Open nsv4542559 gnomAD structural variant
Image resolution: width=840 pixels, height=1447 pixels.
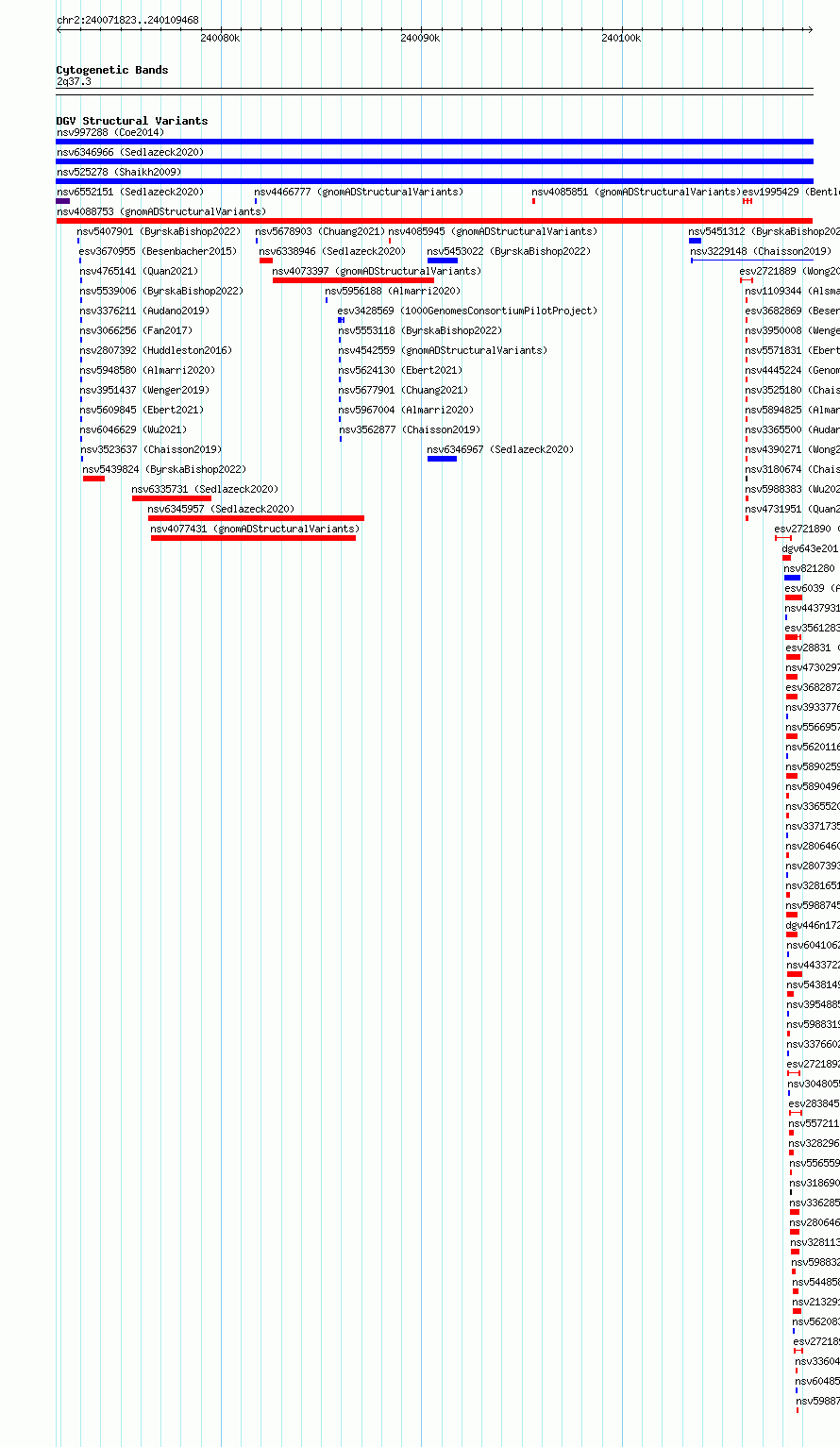pos(443,350)
